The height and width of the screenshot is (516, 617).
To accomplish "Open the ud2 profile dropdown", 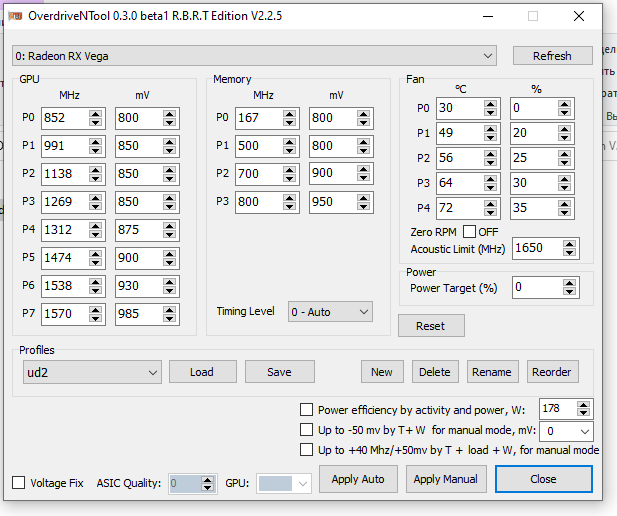I will pos(92,372).
